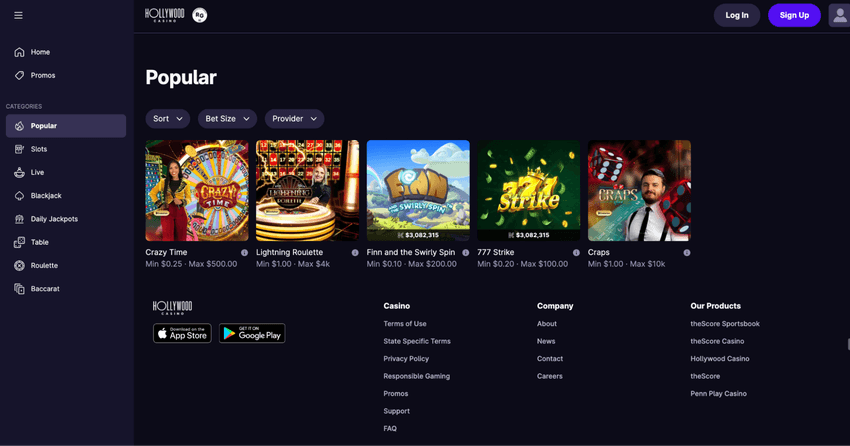
Task: Launch the Crazy Time game thumbnail
Action: [197, 191]
